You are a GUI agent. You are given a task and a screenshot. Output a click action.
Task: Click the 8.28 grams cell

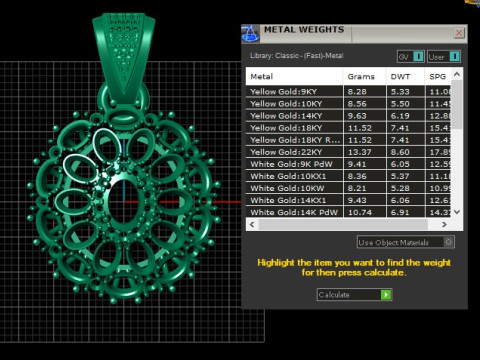[x=364, y=91]
